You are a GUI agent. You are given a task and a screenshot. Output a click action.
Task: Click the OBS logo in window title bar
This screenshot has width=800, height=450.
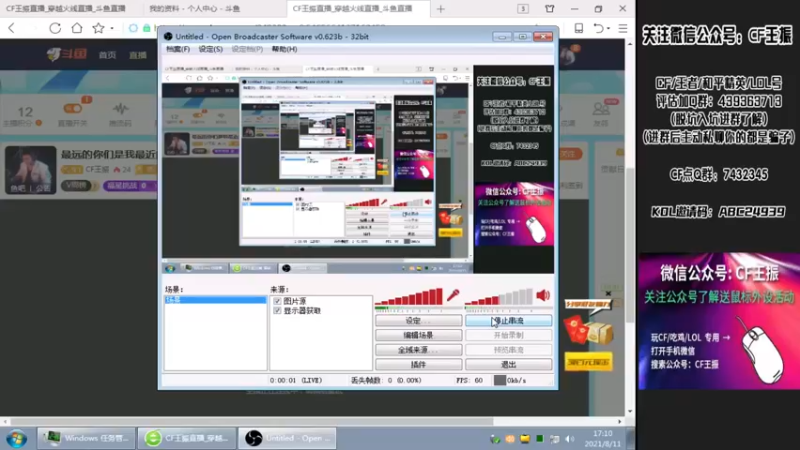click(x=168, y=37)
